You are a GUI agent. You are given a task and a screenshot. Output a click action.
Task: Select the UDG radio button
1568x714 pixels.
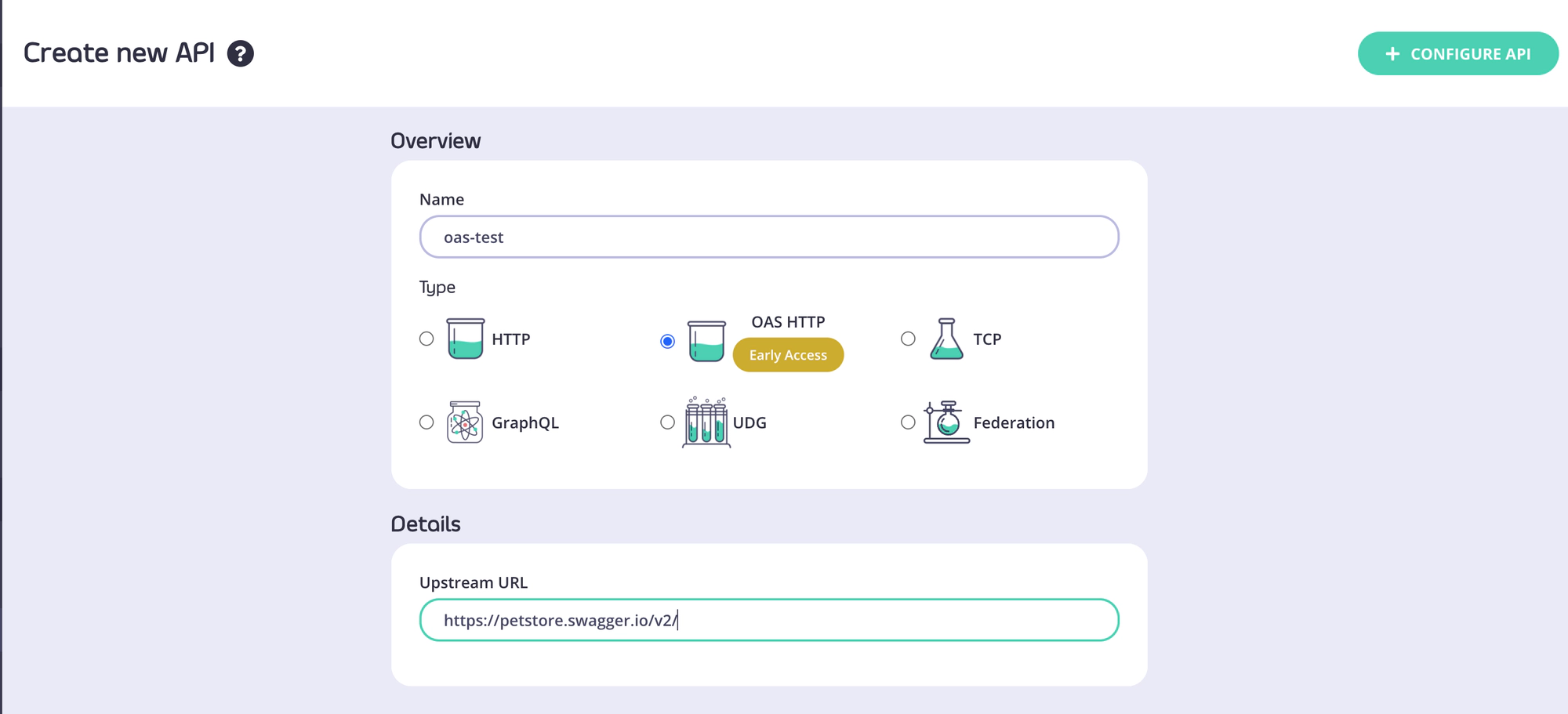pos(667,422)
